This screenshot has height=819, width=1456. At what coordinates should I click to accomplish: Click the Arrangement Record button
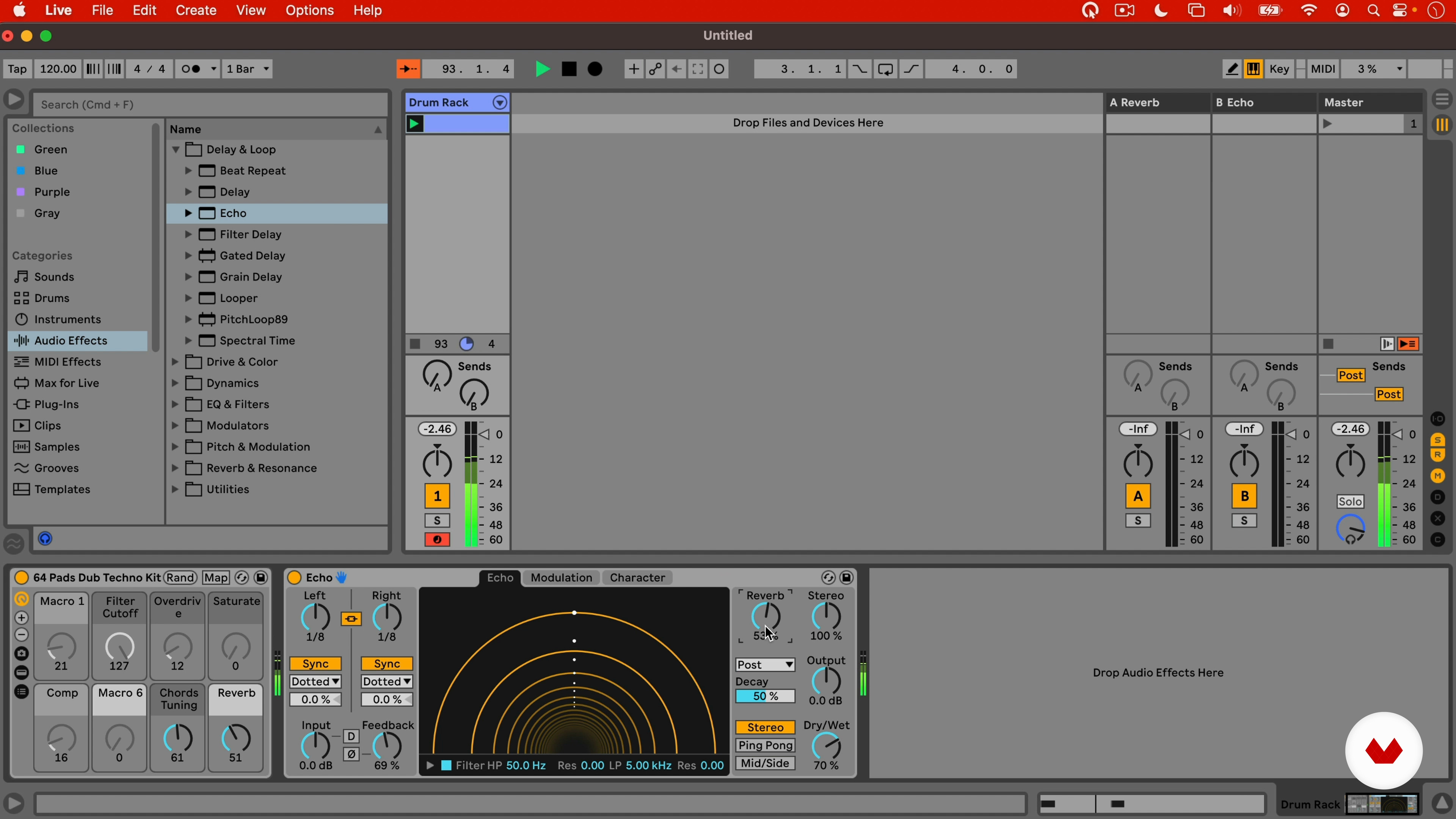click(x=595, y=69)
